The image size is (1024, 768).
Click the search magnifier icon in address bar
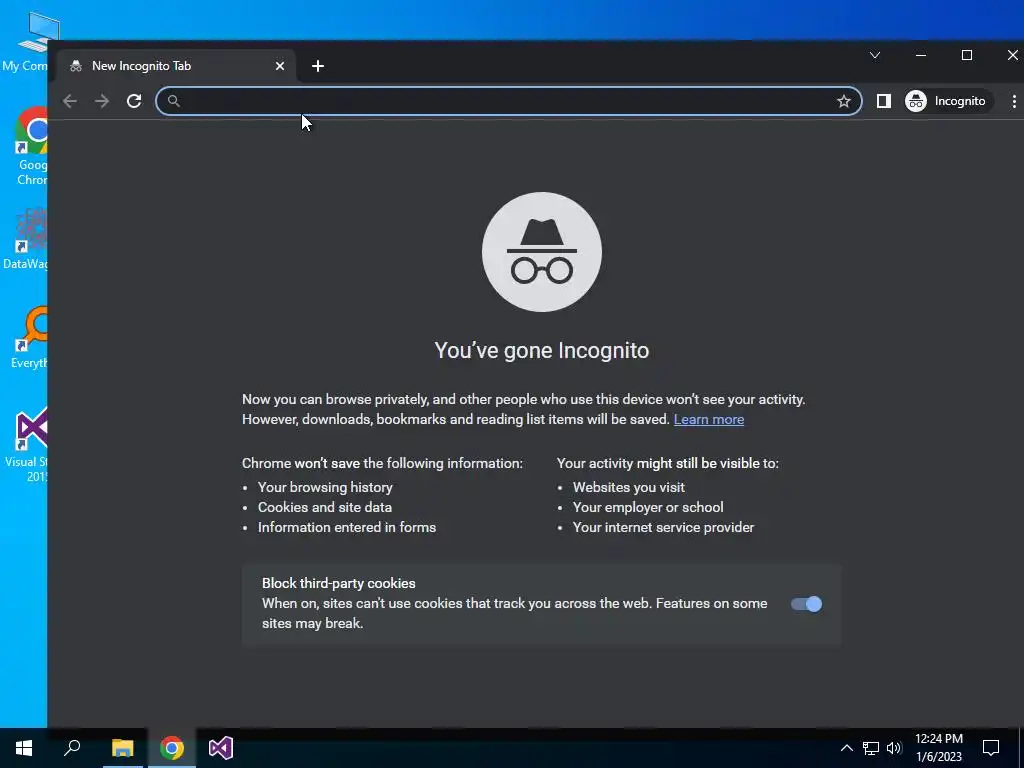tap(174, 101)
